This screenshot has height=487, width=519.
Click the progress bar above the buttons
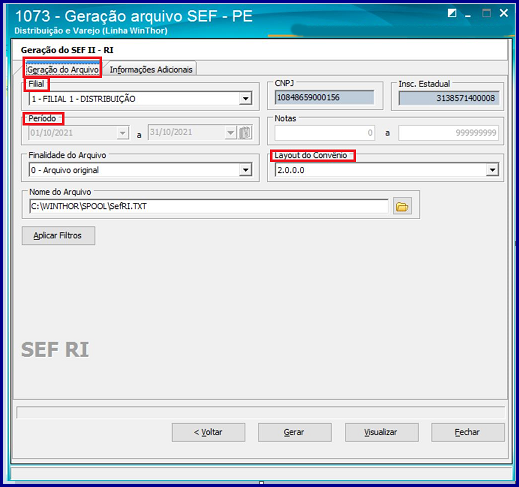point(260,412)
